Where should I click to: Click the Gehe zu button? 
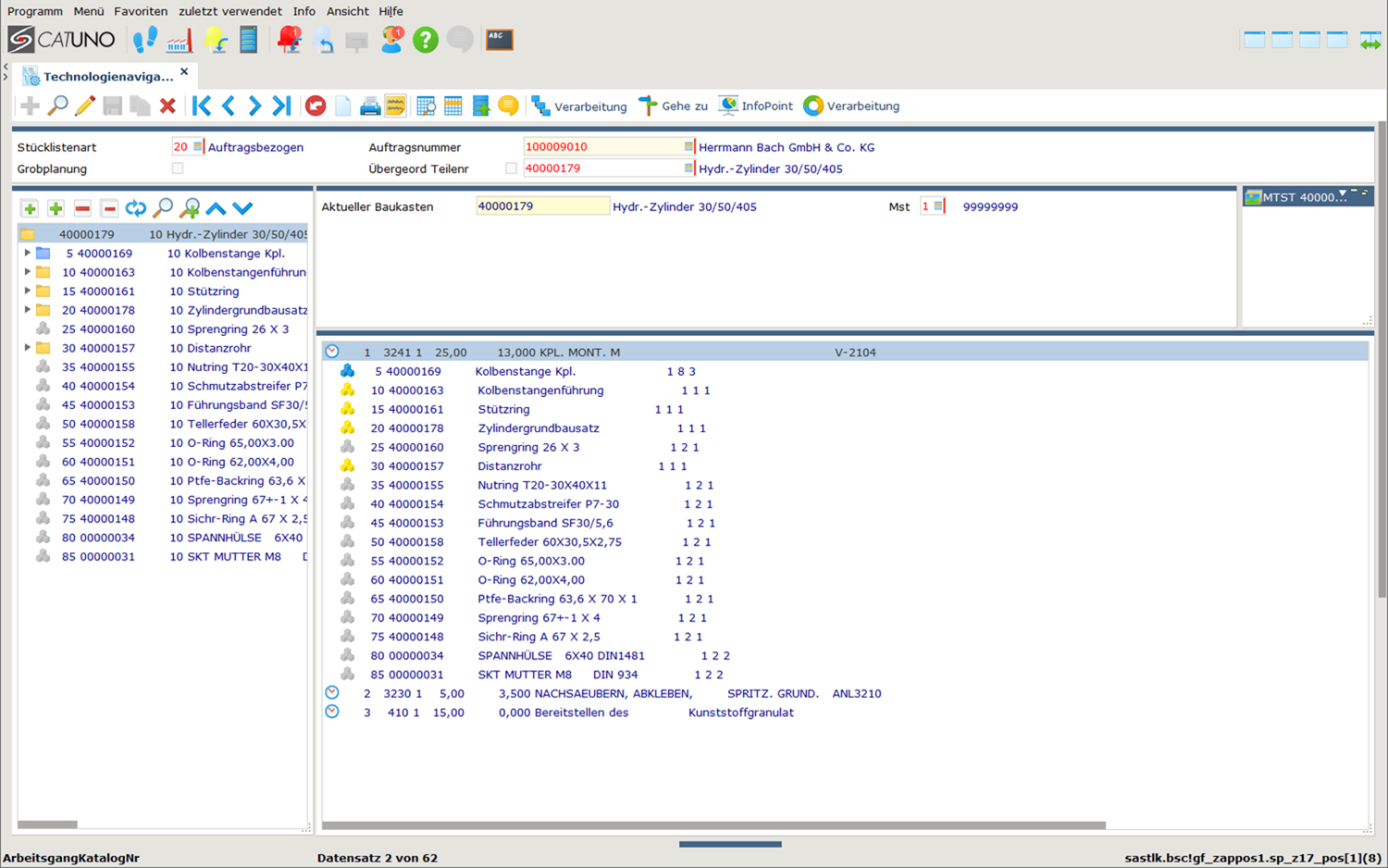point(674,106)
